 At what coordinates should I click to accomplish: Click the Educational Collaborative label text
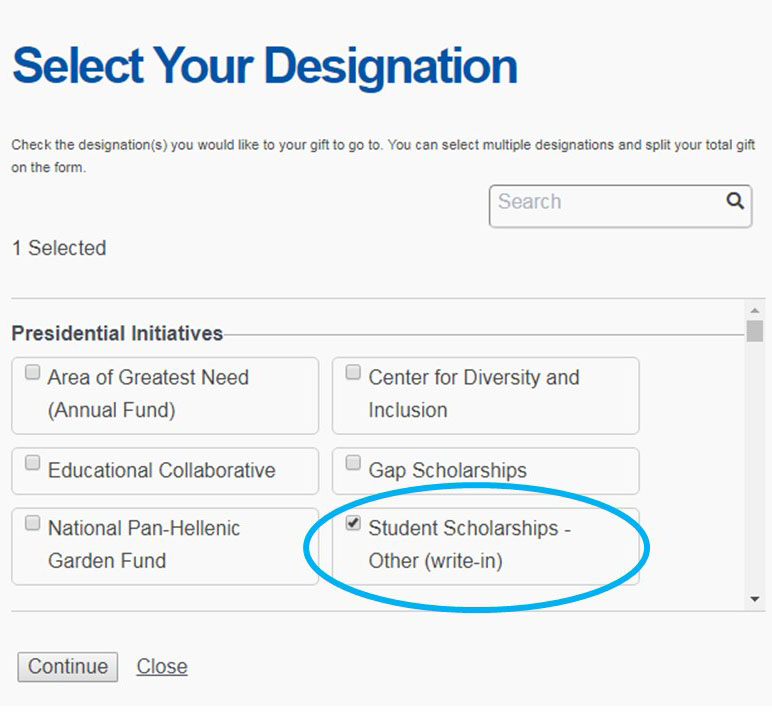tap(161, 470)
